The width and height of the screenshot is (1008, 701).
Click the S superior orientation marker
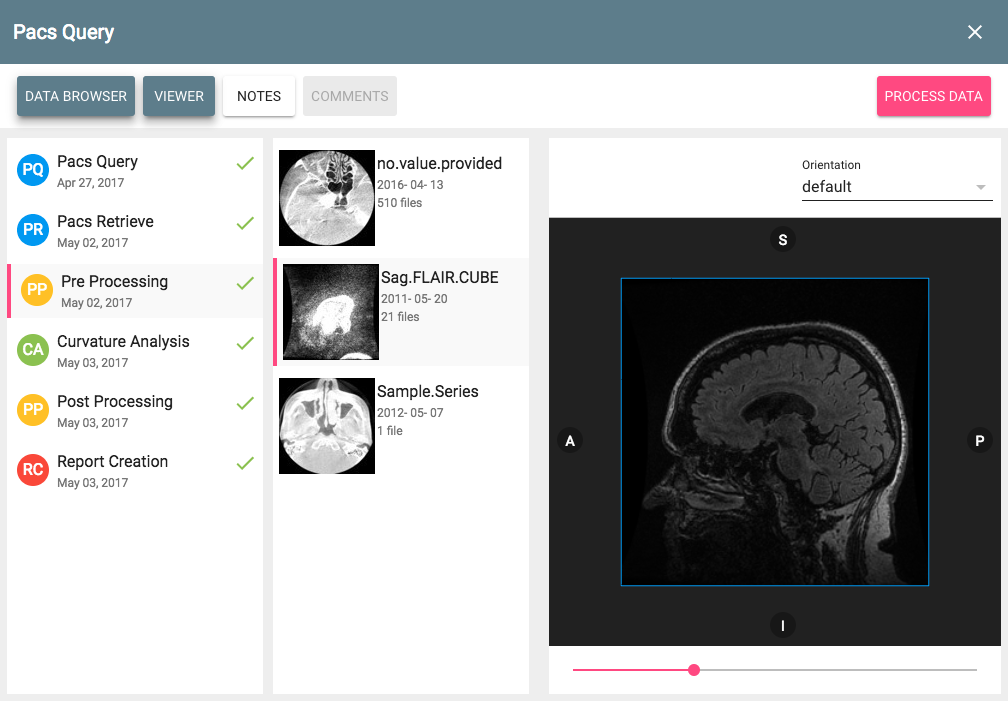(783, 240)
